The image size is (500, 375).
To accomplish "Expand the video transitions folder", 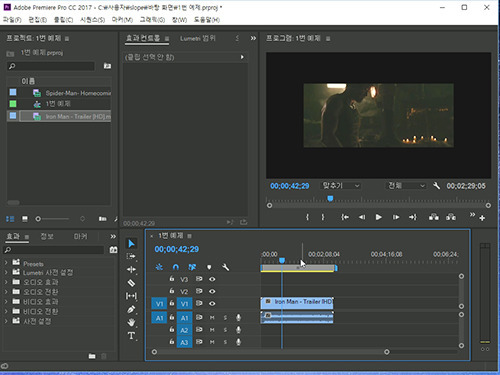I will click(6, 311).
